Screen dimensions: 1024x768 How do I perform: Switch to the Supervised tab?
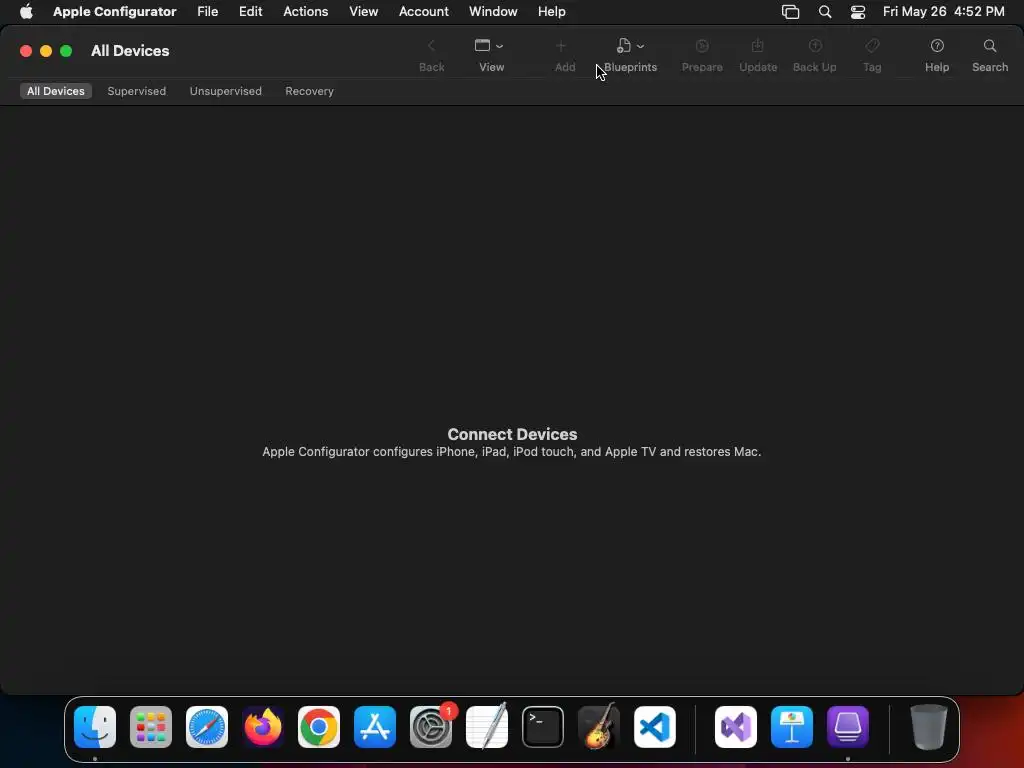tap(136, 91)
